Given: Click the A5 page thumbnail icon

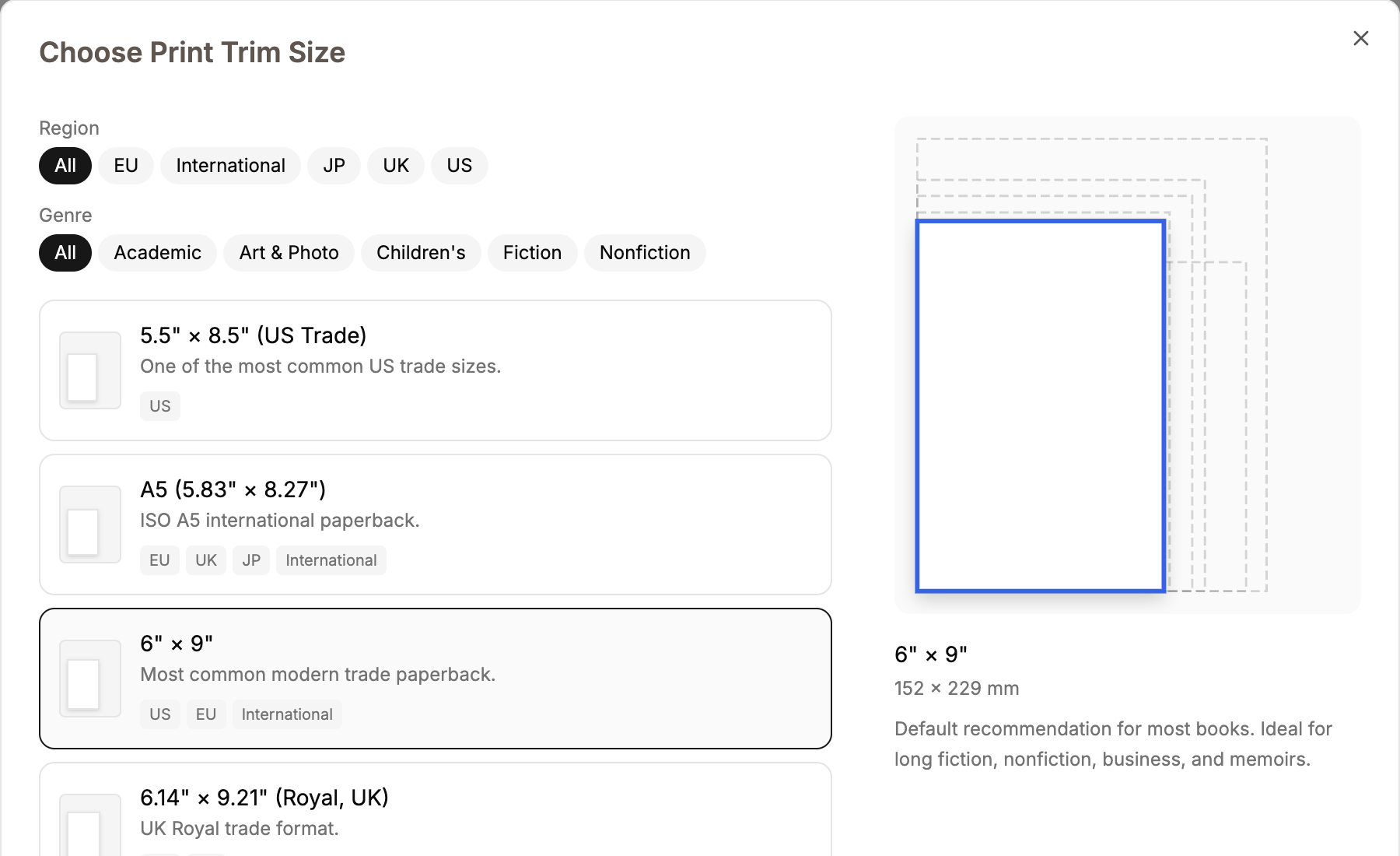Looking at the screenshot, I should click(x=90, y=524).
